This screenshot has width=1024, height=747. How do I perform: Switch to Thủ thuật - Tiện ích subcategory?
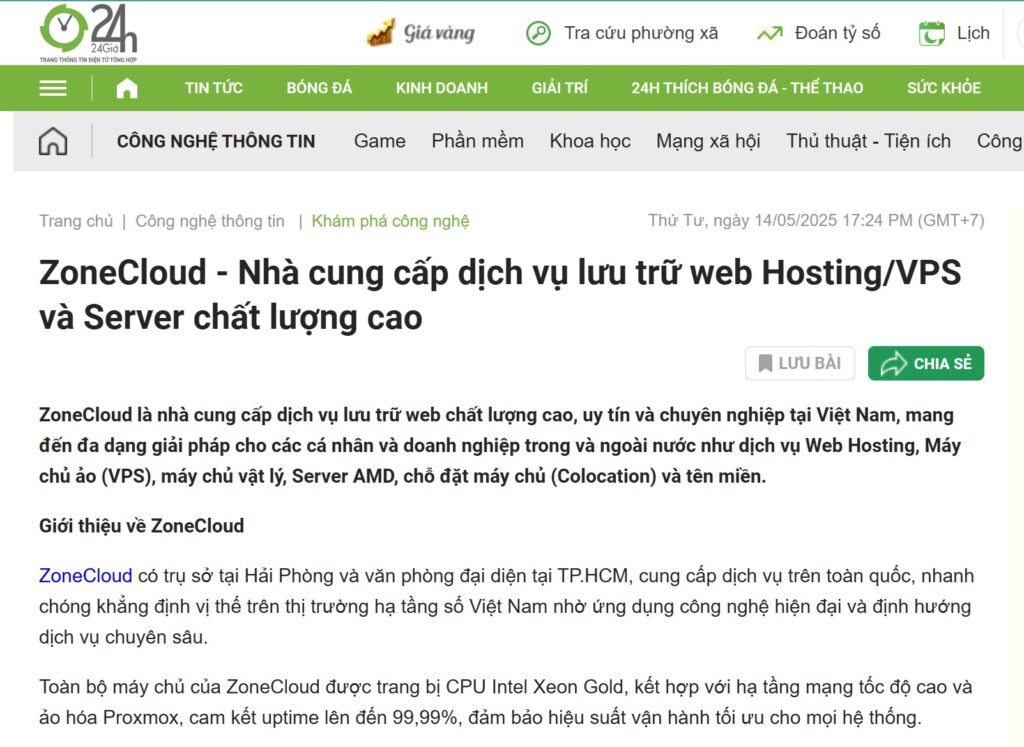click(868, 141)
